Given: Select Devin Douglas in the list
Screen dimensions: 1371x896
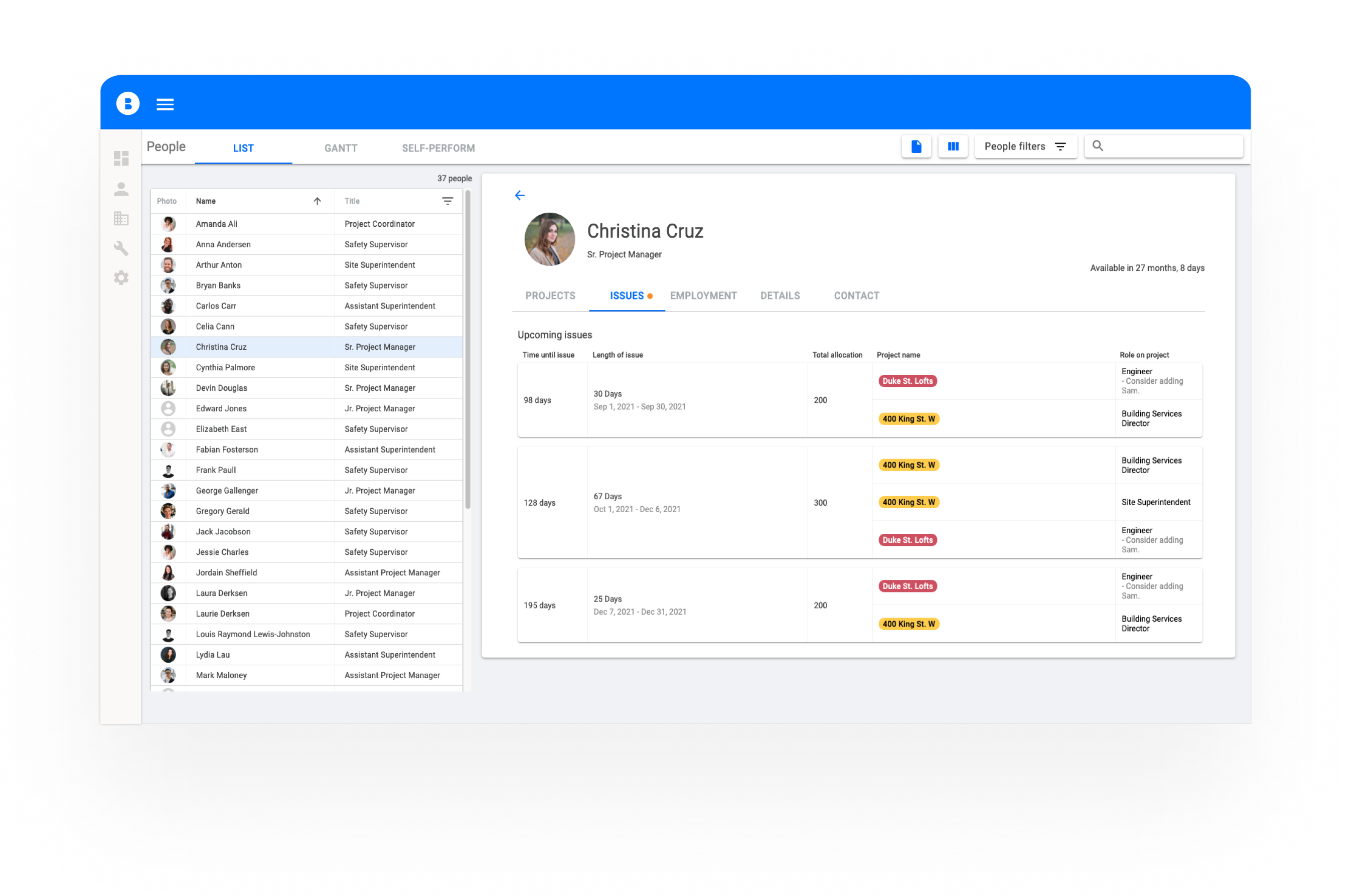Looking at the screenshot, I should (221, 388).
